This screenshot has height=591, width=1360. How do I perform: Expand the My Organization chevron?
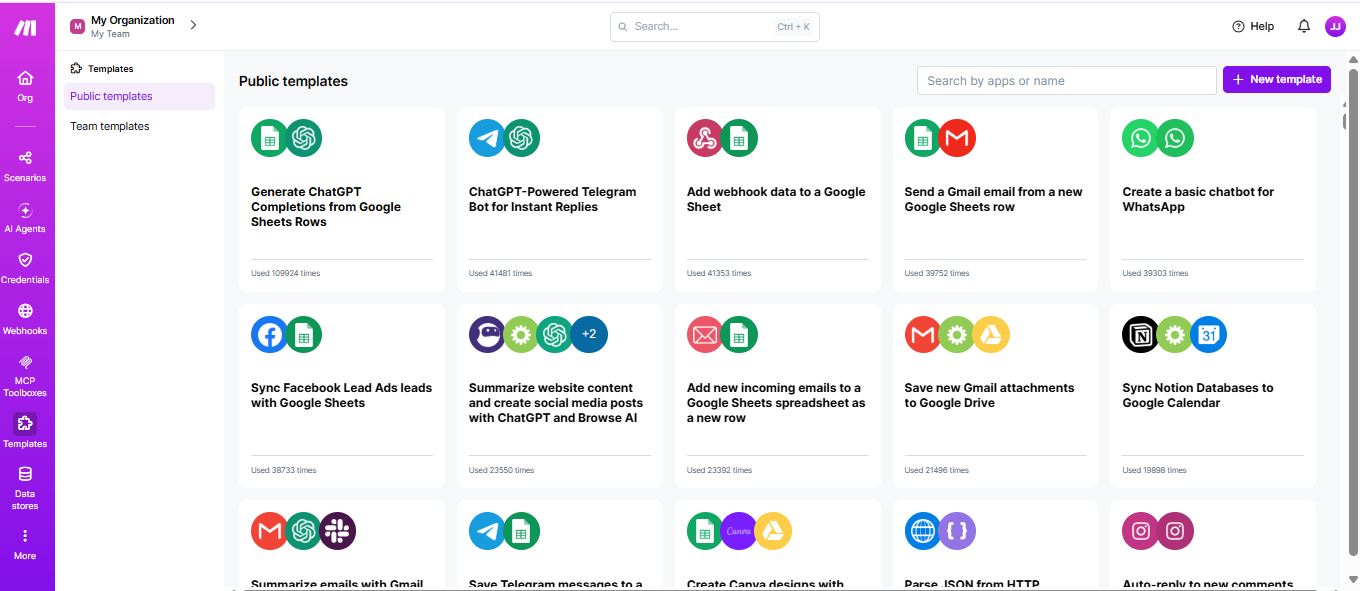click(193, 26)
